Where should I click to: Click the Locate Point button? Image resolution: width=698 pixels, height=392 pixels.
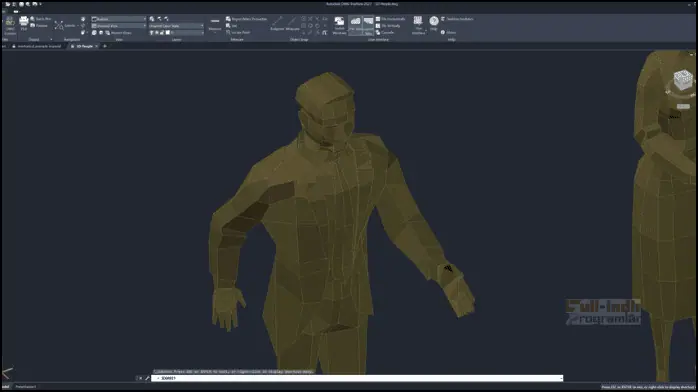(238, 32)
